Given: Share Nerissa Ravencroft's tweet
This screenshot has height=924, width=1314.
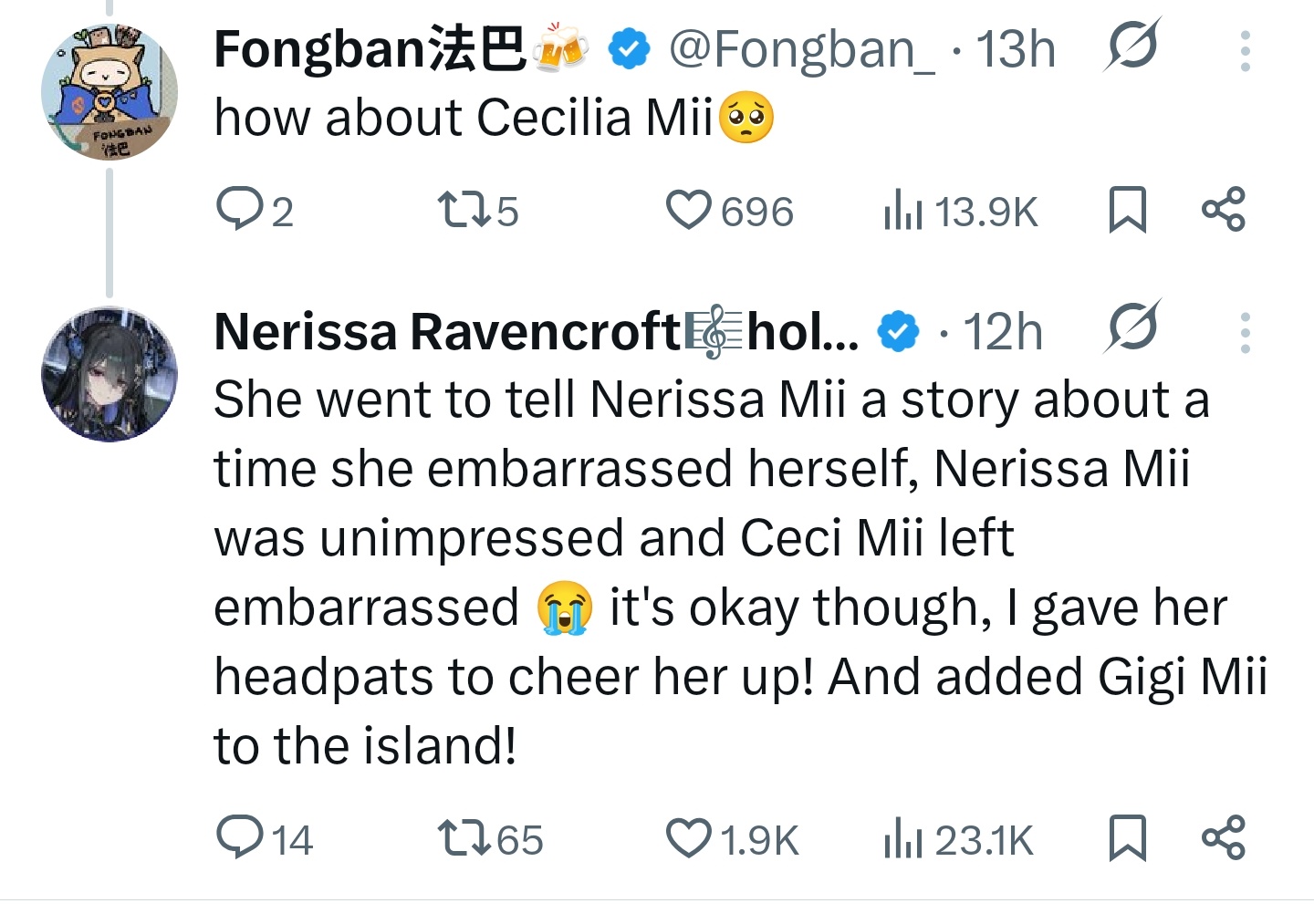Looking at the screenshot, I should [1223, 837].
